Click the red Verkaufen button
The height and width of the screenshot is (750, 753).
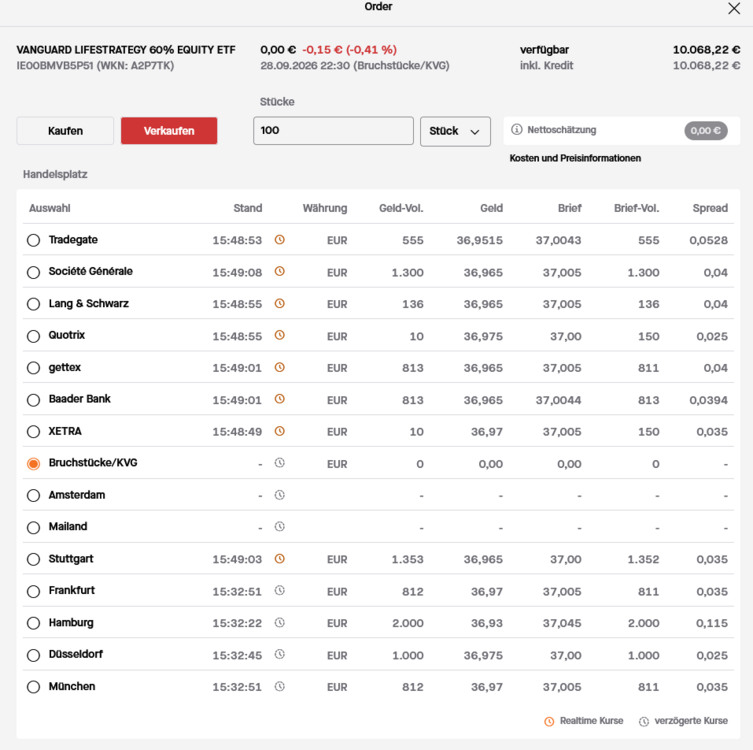click(x=169, y=131)
